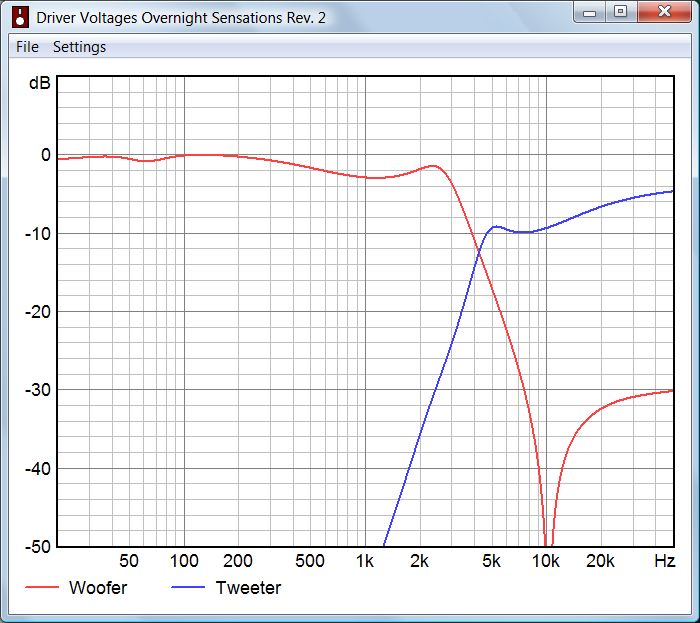Click the 20k frequency axis label

point(600,561)
